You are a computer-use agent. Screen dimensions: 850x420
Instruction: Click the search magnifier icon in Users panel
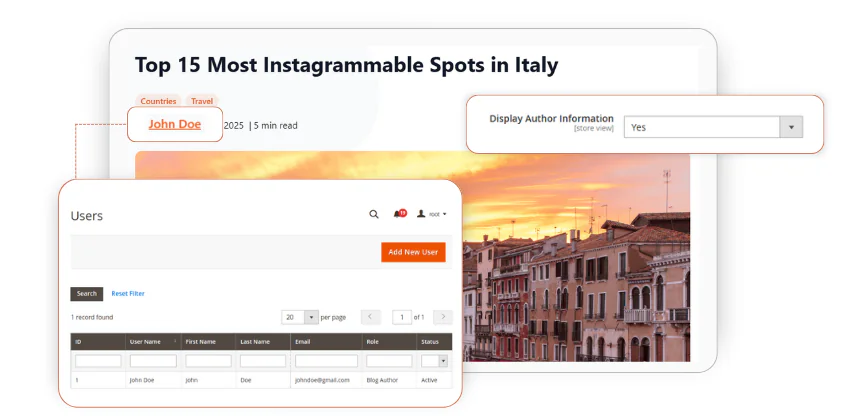tap(374, 214)
